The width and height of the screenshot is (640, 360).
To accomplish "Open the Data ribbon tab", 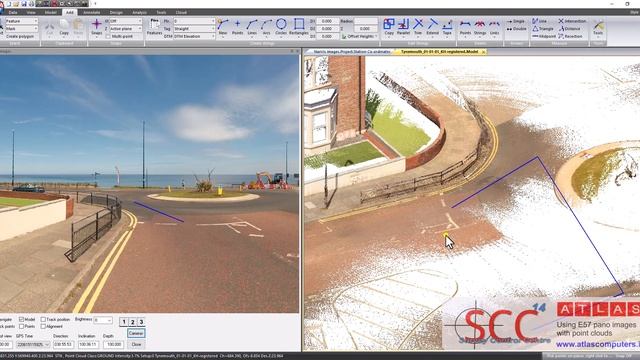I will click(13, 12).
